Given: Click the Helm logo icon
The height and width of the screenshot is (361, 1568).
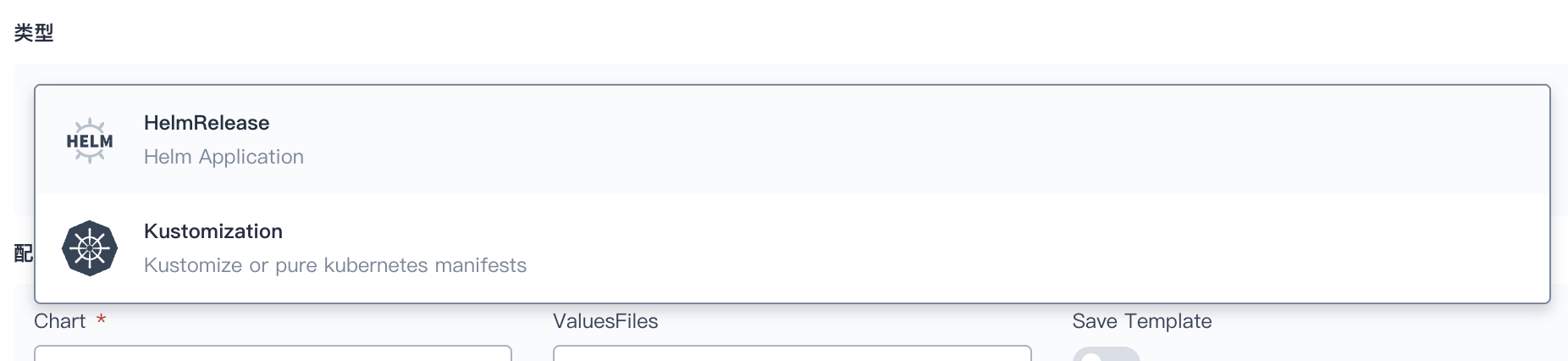Looking at the screenshot, I should click(x=89, y=141).
